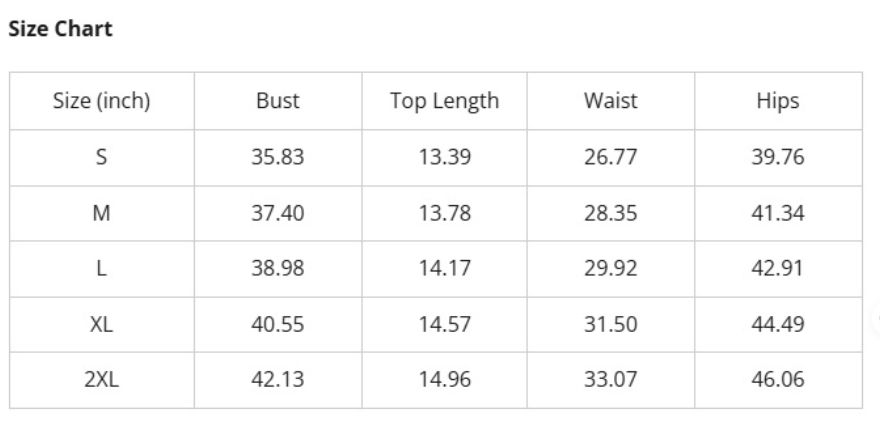
Task: Click hips value 46.06
Action: (778, 380)
